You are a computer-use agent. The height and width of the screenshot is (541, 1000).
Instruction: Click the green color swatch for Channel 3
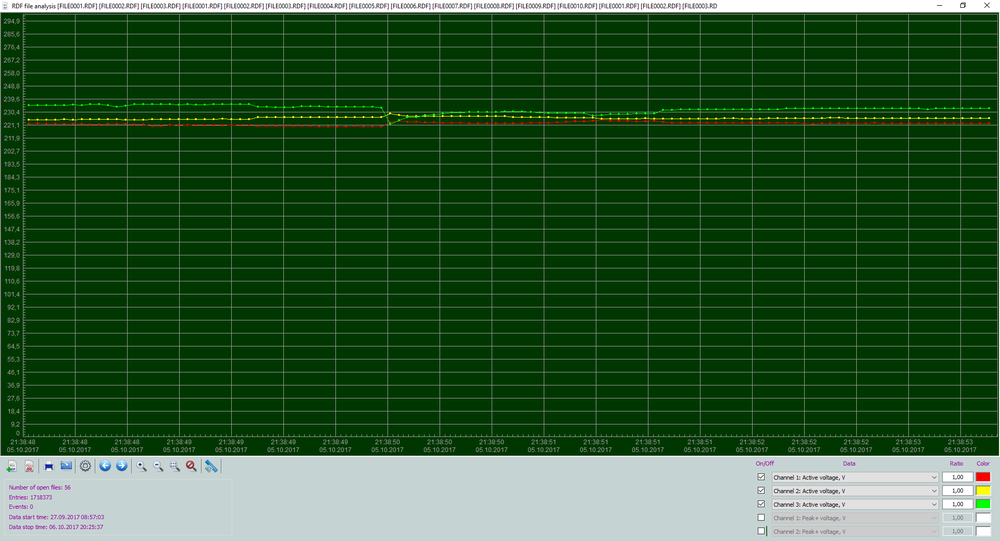pos(983,504)
